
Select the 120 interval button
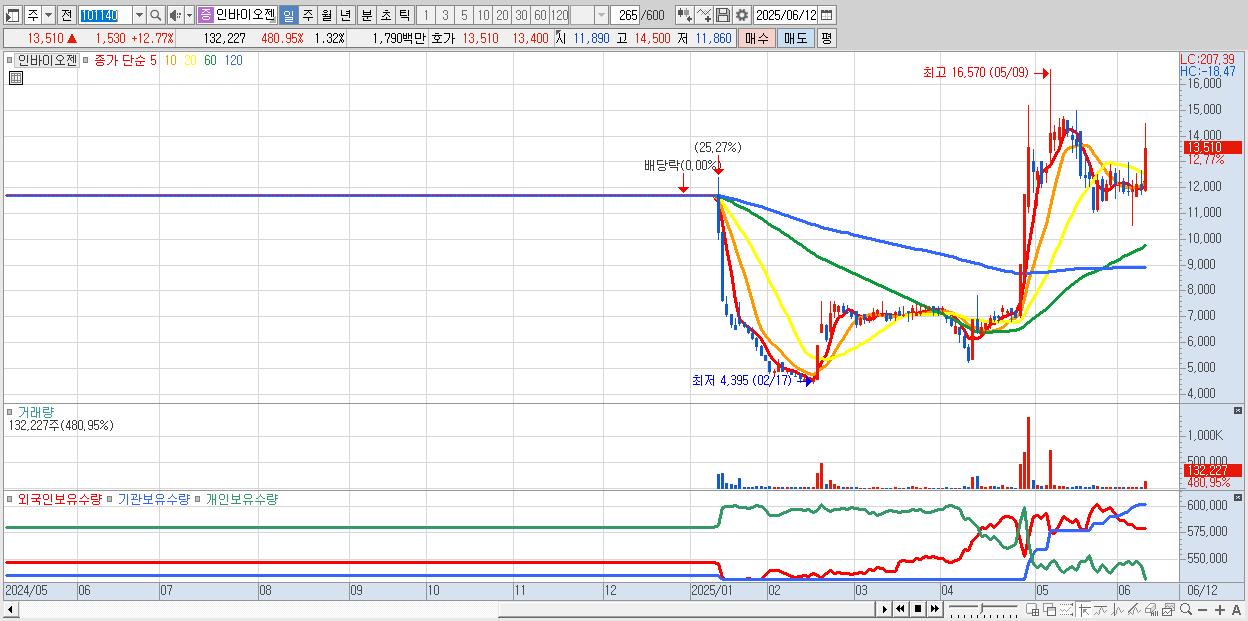[x=559, y=15]
